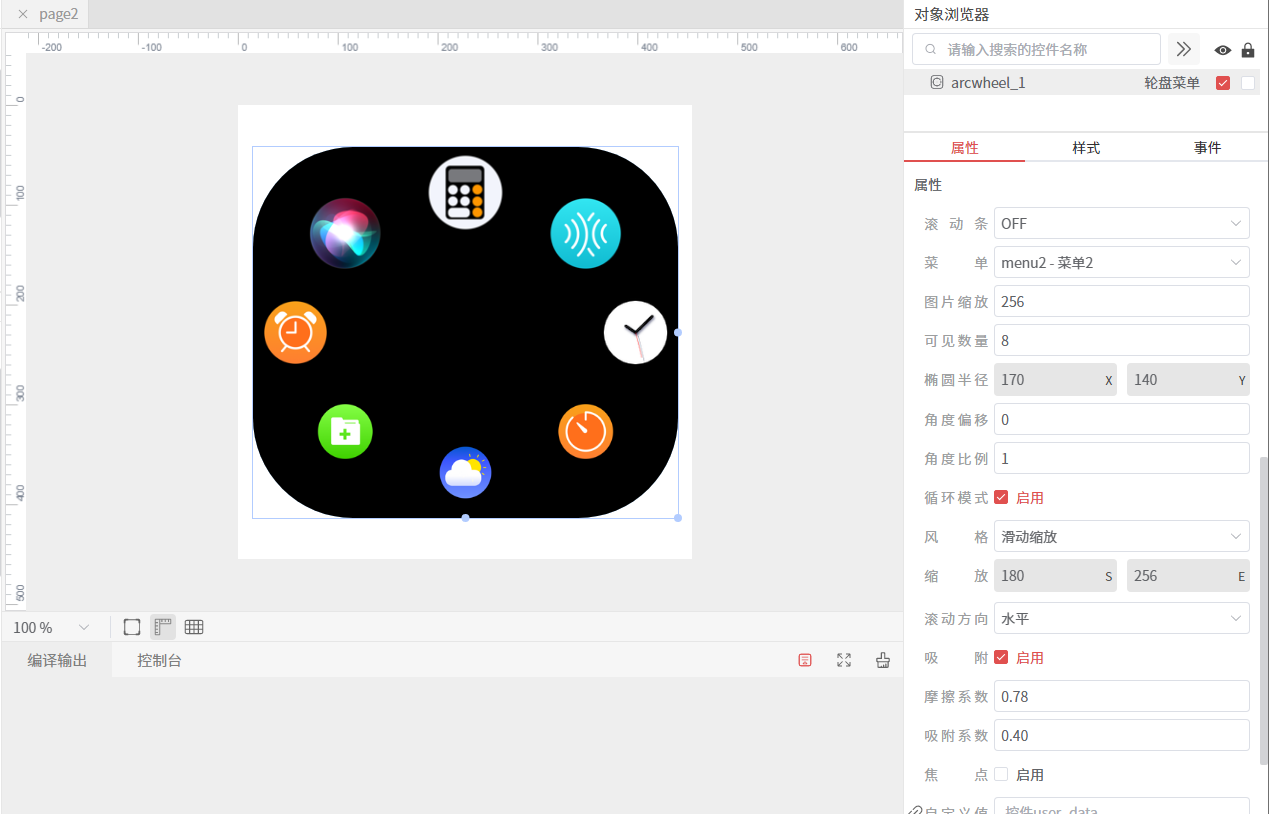Open the 滚动条 OFF dropdown
The height and width of the screenshot is (814, 1269).
coord(1121,224)
